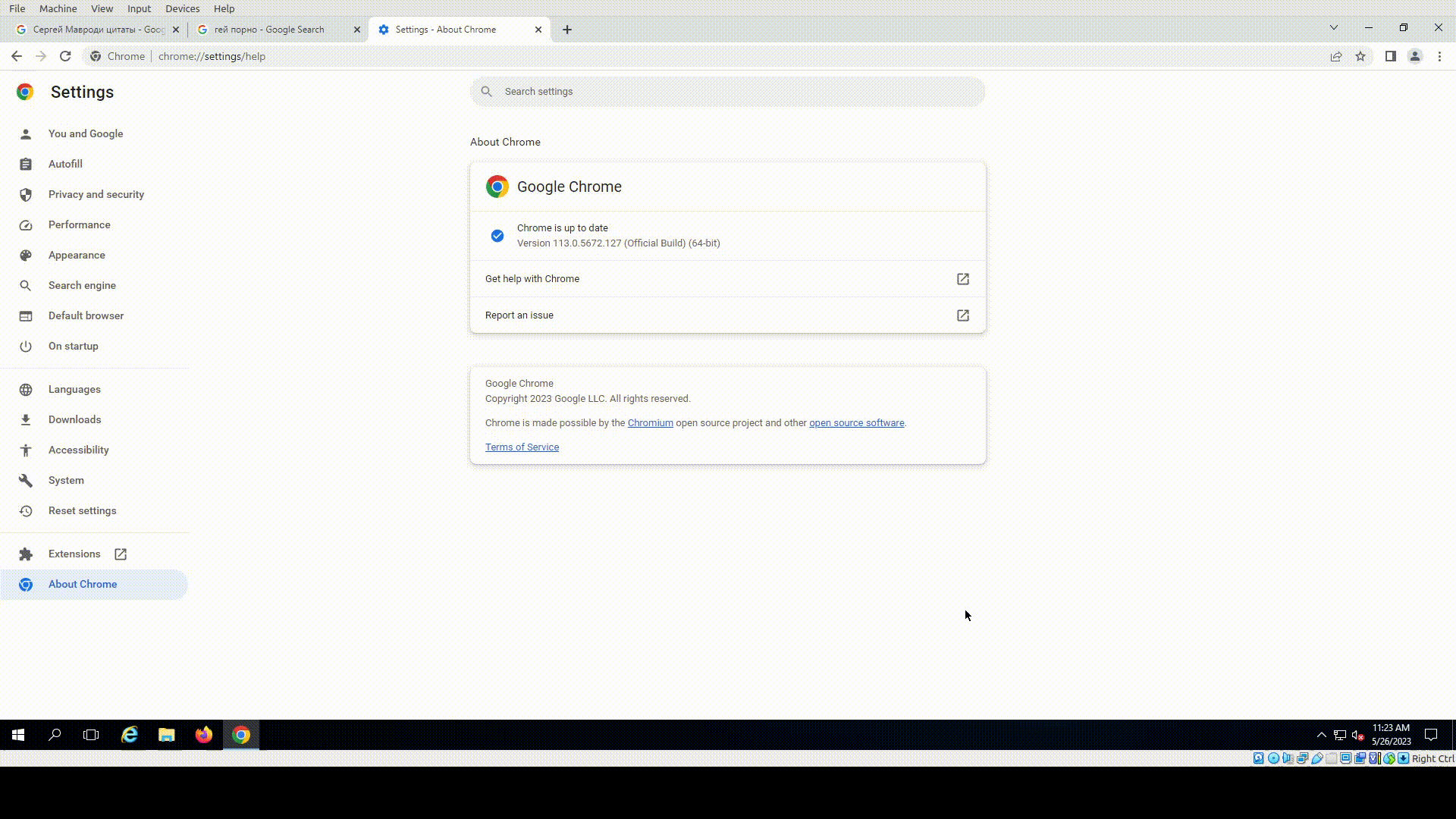Screen dimensions: 1456x819
Task: Open the open source software link
Action: click(x=856, y=423)
